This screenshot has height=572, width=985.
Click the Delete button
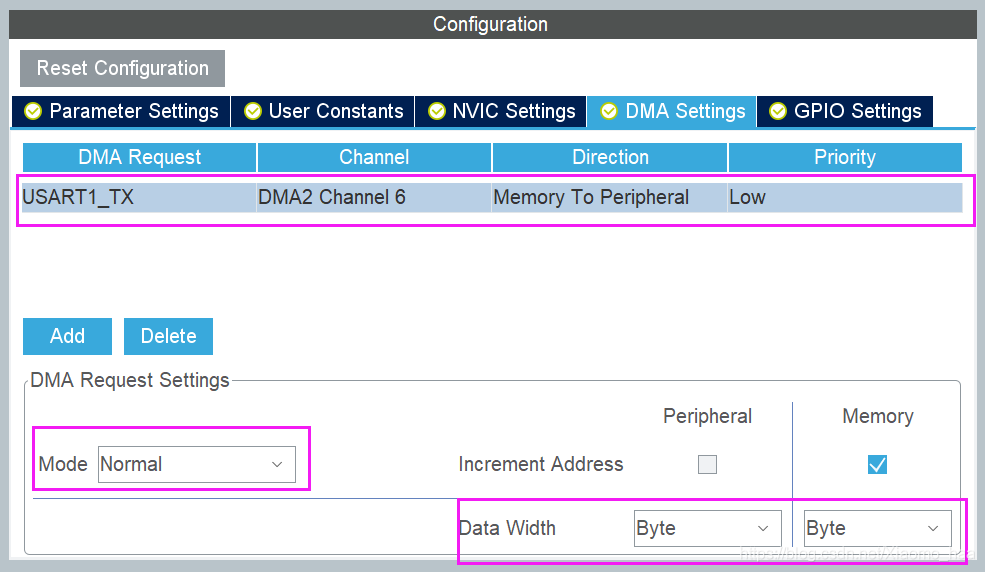(x=168, y=337)
